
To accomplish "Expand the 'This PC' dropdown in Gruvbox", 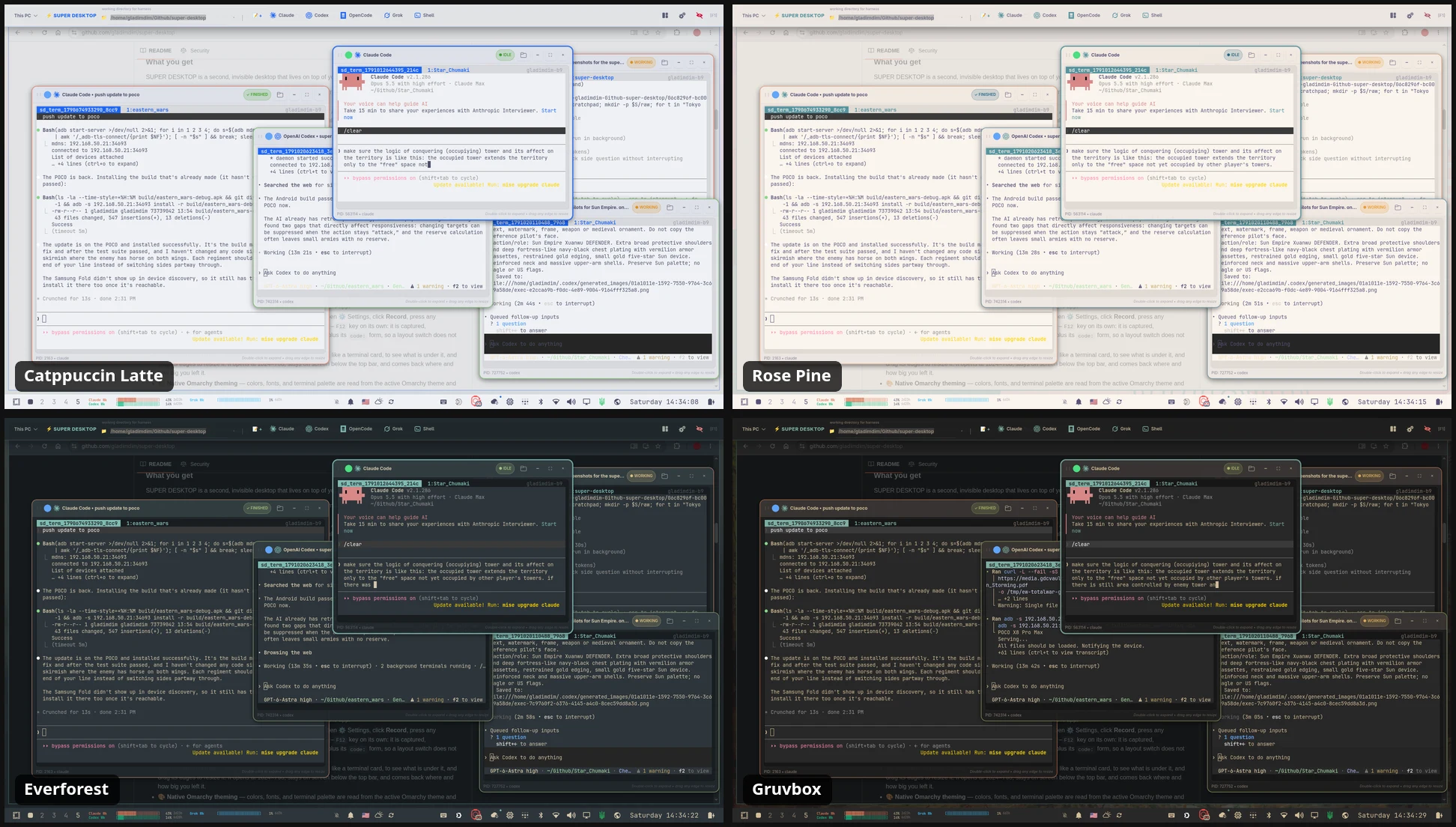I will click(753, 429).
